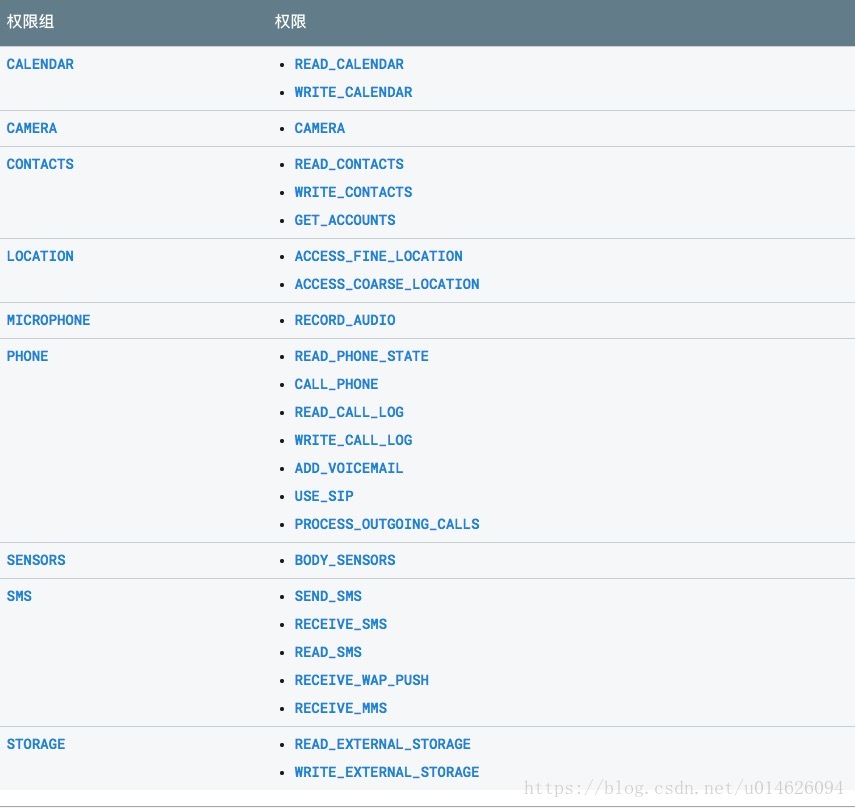Open the ACCESS_COARSE_LOCATION link
855x808 pixels.
(x=387, y=284)
